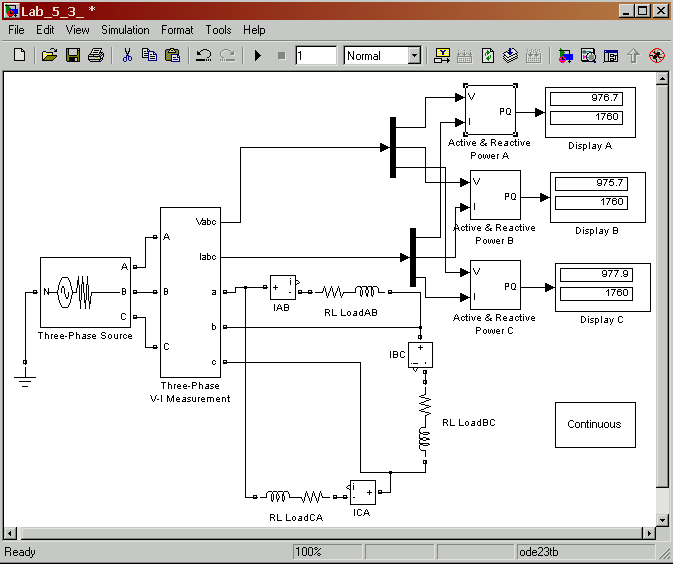Image resolution: width=673 pixels, height=564 pixels.
Task: Open the Library Browser icon
Action: coord(566,56)
